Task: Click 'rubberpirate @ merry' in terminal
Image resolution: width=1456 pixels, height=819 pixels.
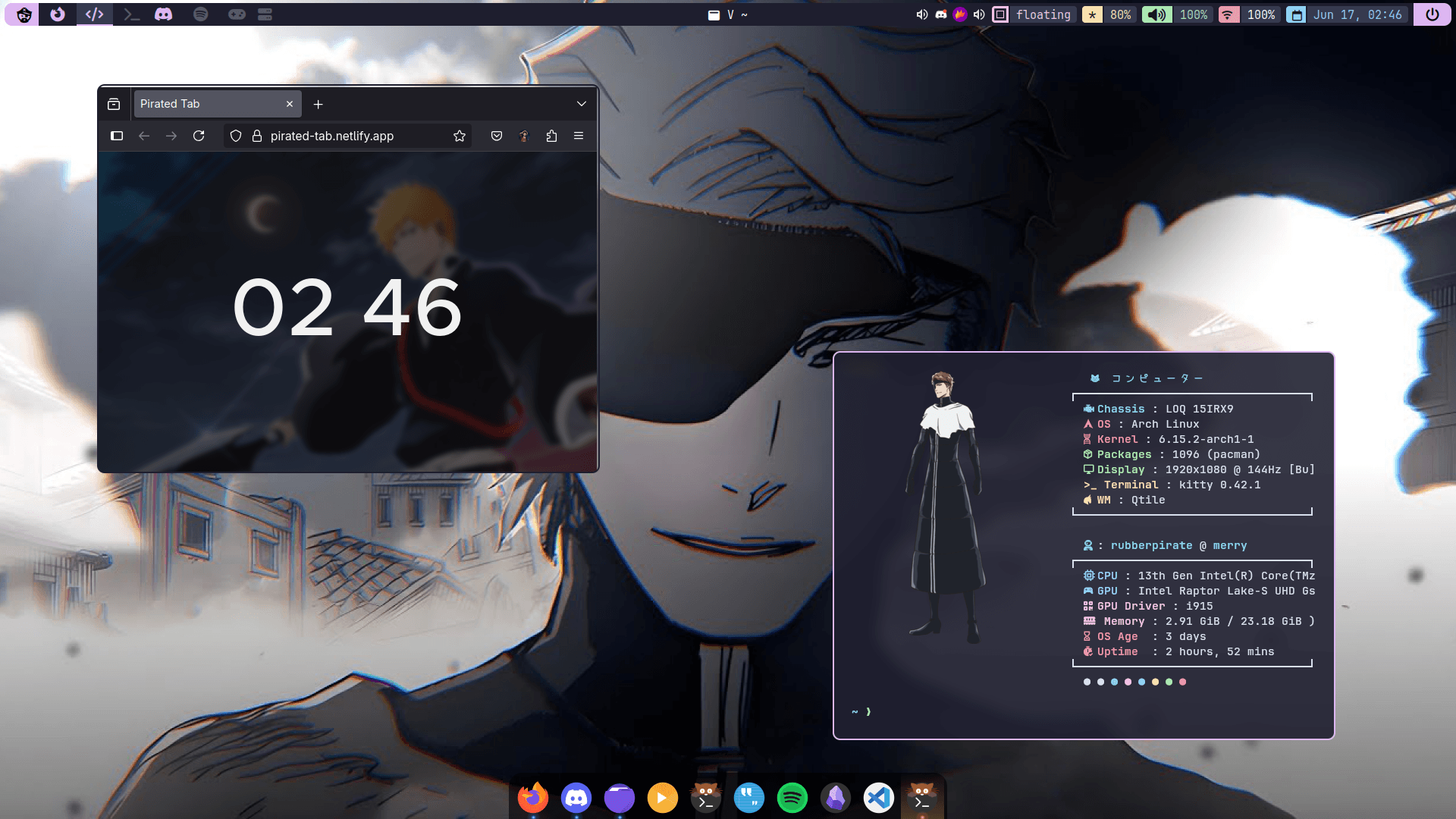Action: [1178, 545]
